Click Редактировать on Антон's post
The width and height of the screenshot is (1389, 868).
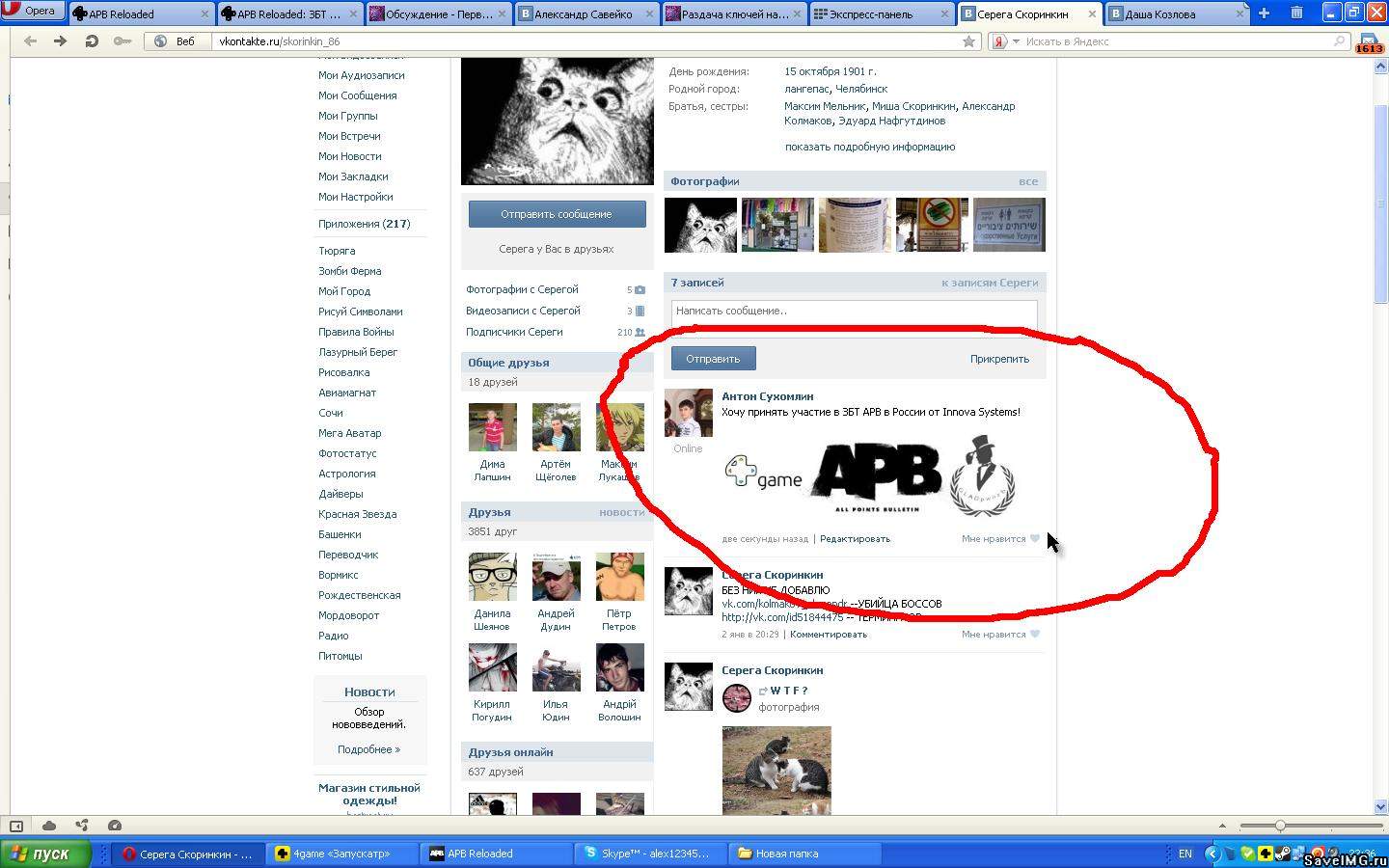[x=855, y=539]
